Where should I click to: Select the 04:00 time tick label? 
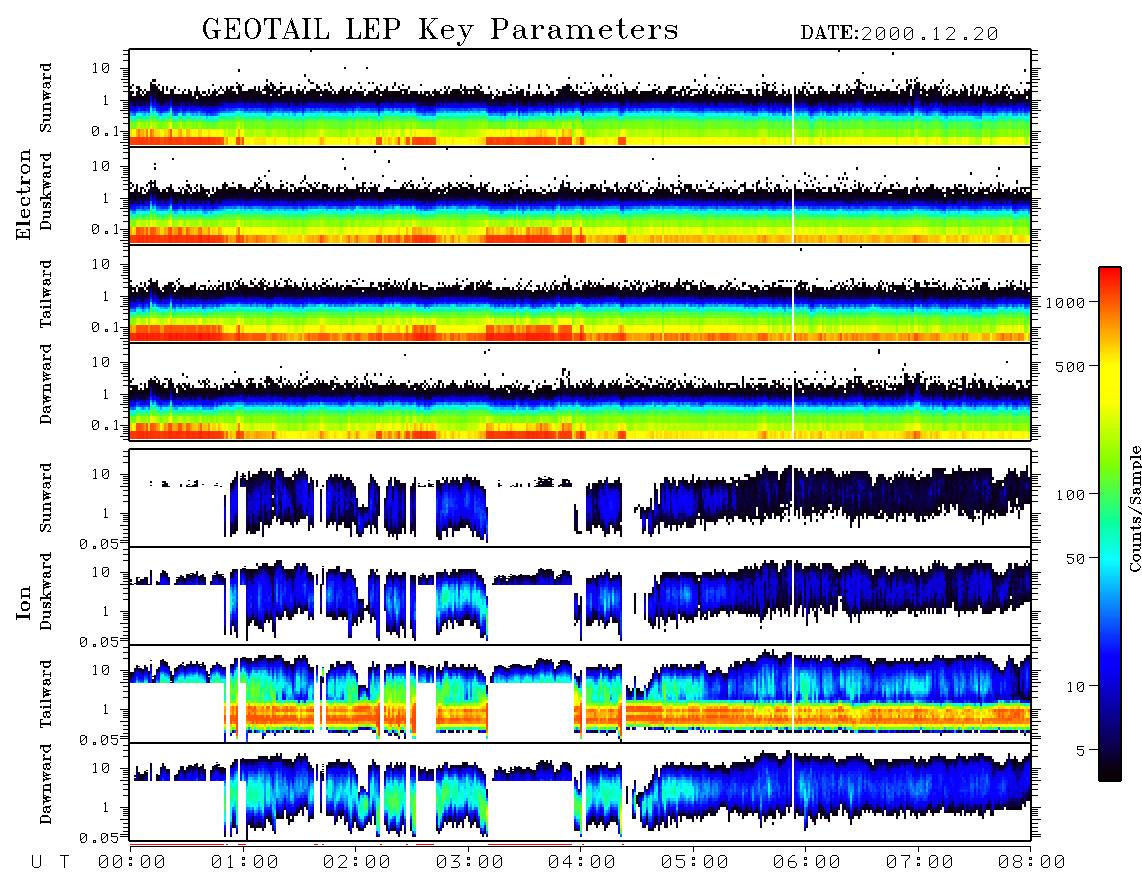(582, 863)
